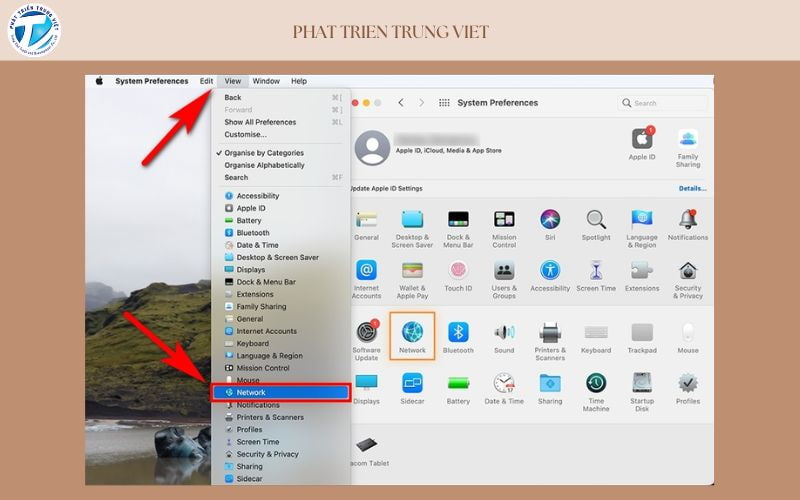Select Show All Preferences menu item

pos(260,122)
